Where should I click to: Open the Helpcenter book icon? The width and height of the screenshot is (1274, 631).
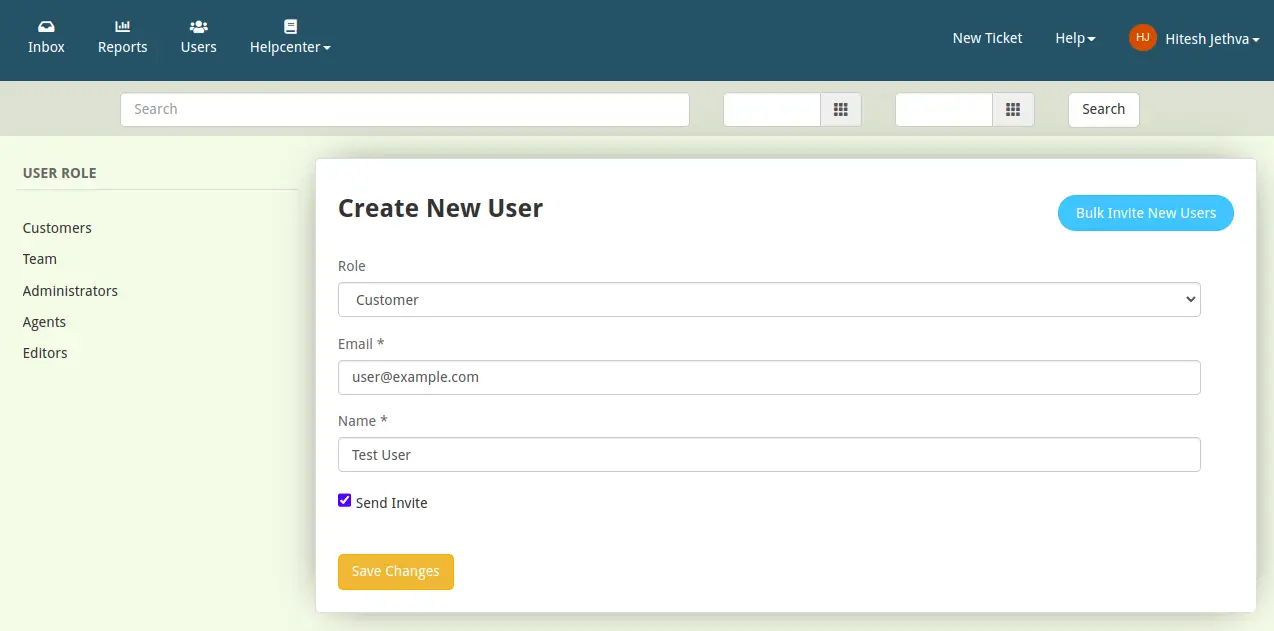(x=290, y=26)
